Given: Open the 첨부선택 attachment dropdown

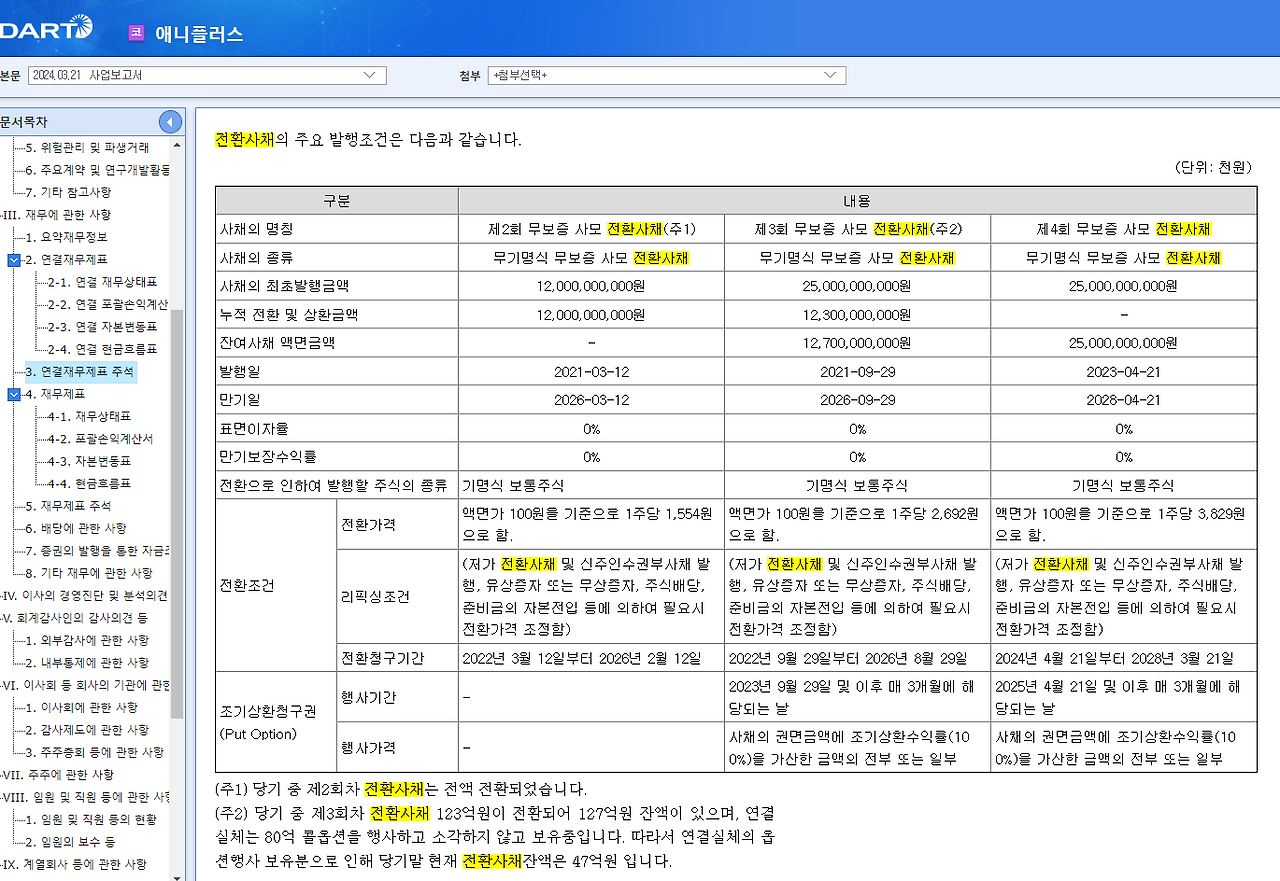Looking at the screenshot, I should coord(832,74).
